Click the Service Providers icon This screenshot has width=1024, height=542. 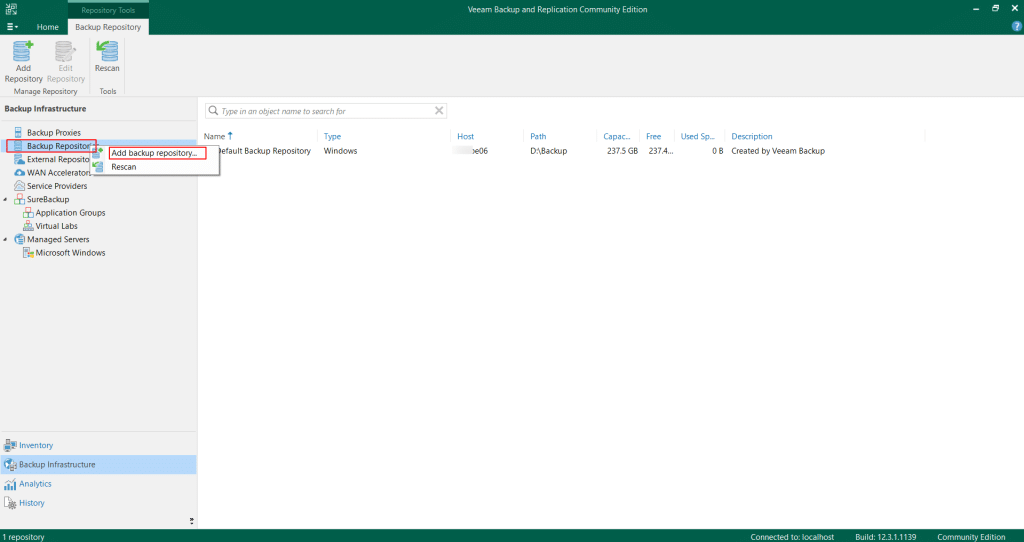(19, 186)
